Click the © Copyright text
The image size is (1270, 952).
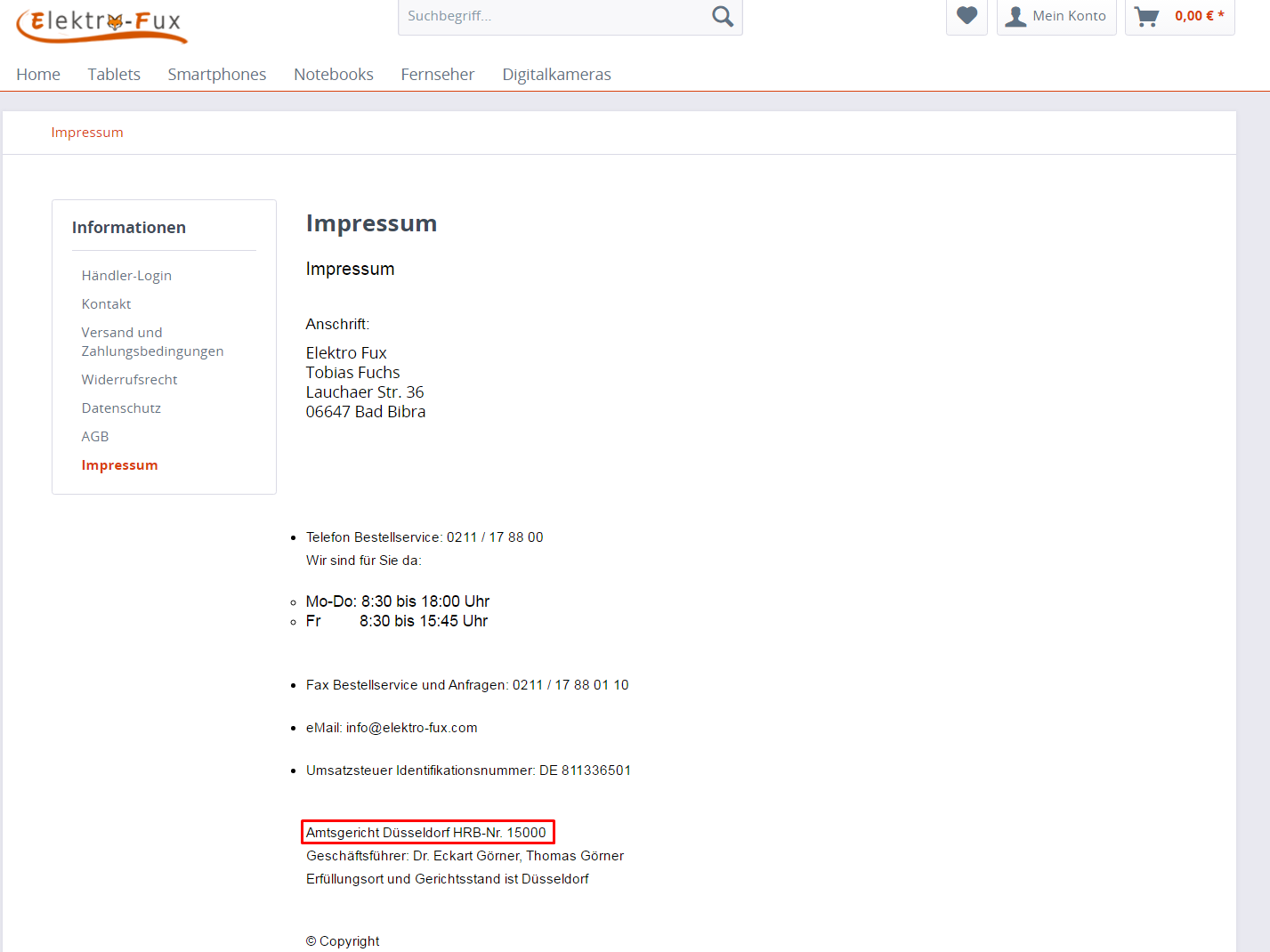(x=343, y=941)
